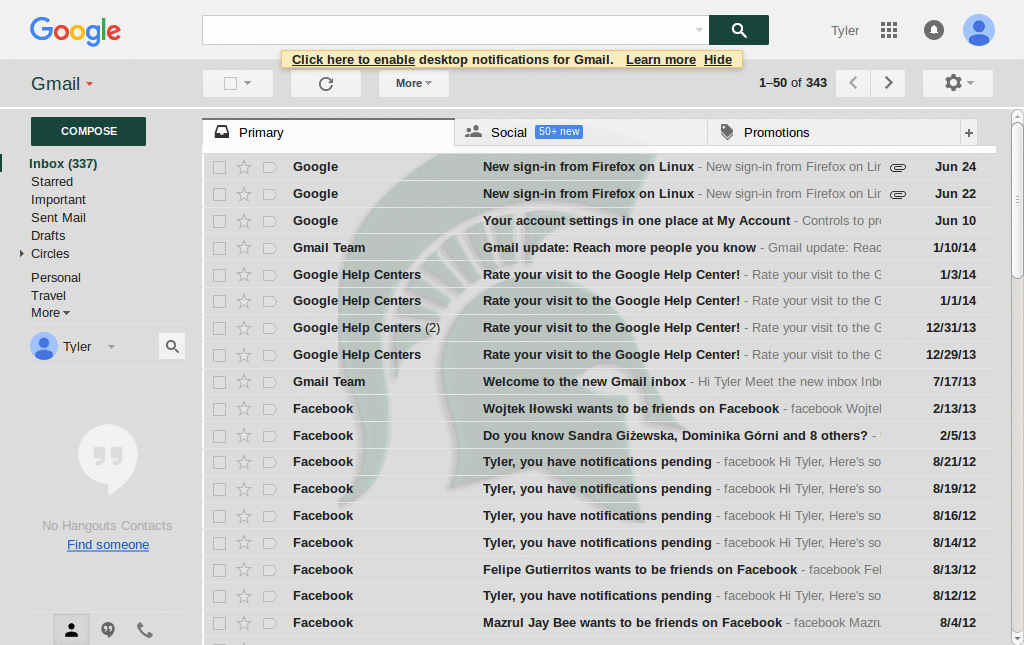Click Find someone link

click(x=108, y=544)
